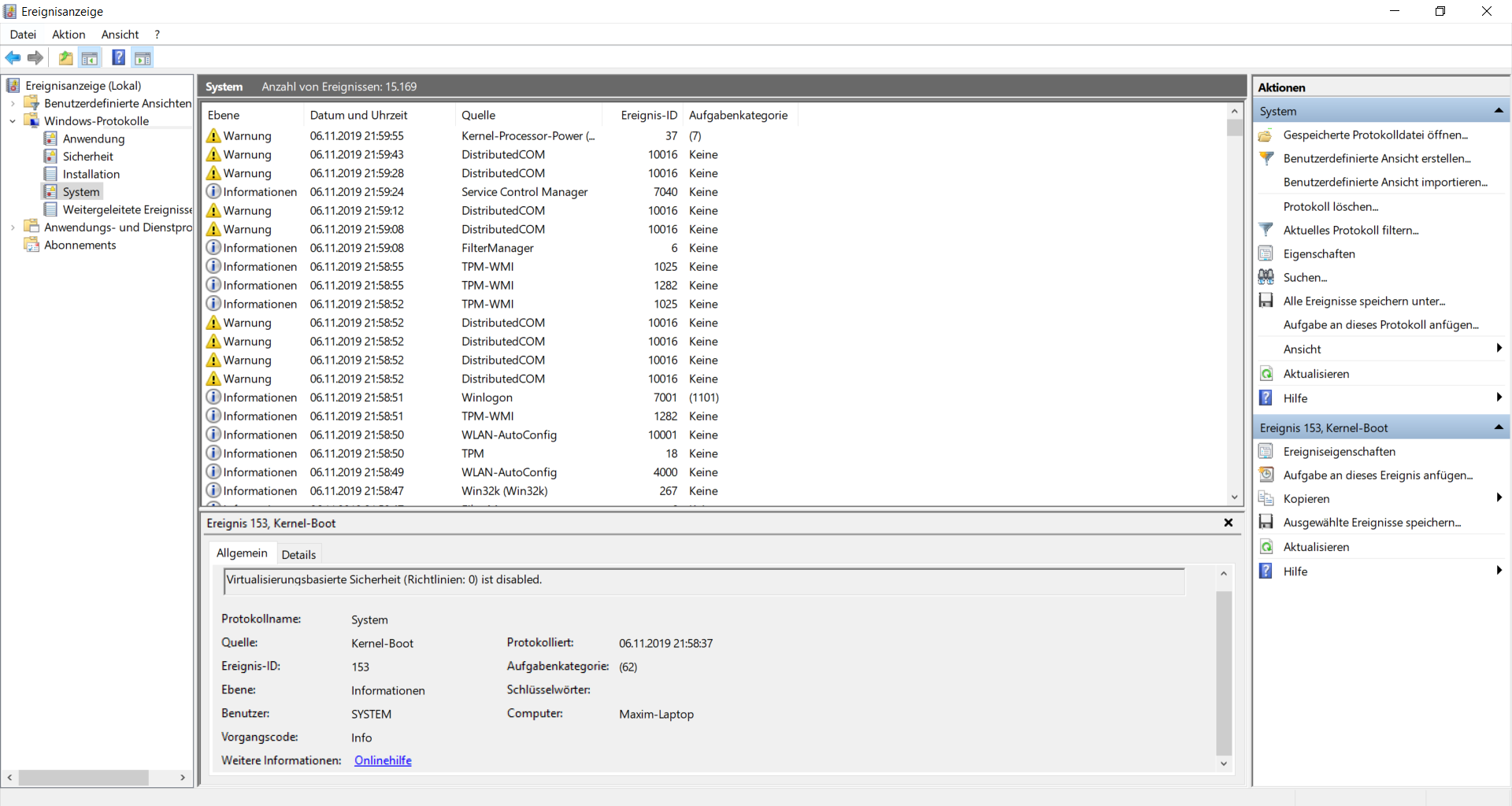
Task: Click the Installation log icon in tree
Action: (50, 174)
